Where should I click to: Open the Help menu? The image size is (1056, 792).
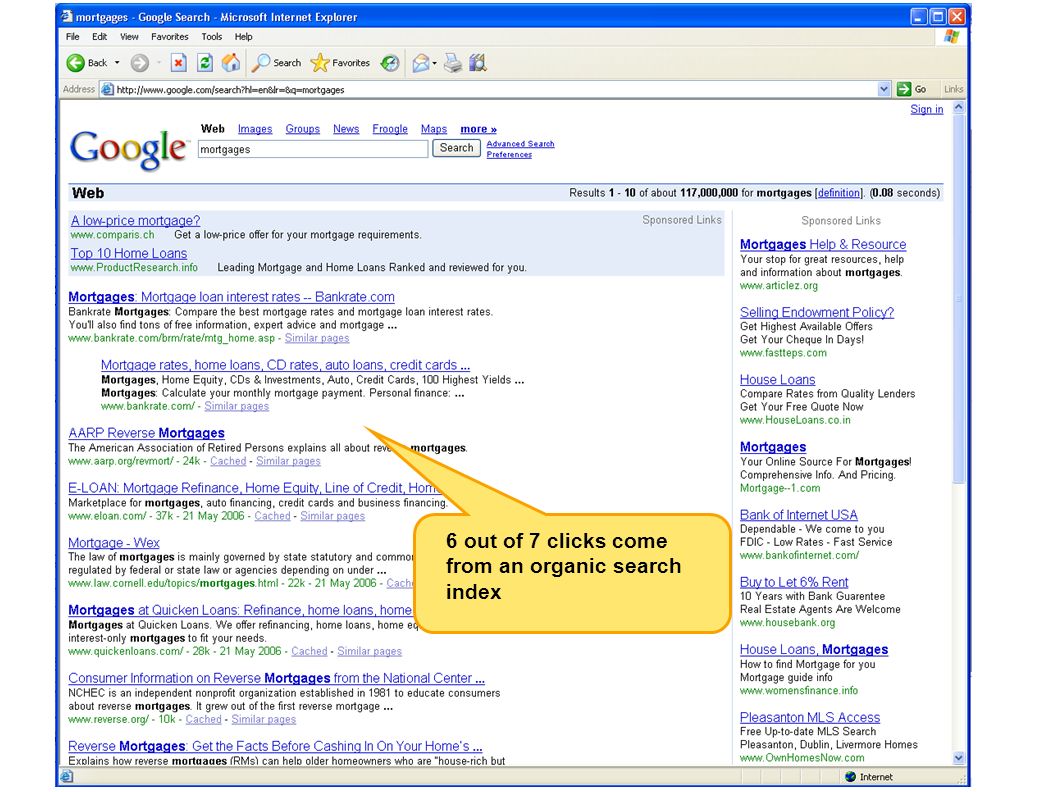[x=244, y=36]
